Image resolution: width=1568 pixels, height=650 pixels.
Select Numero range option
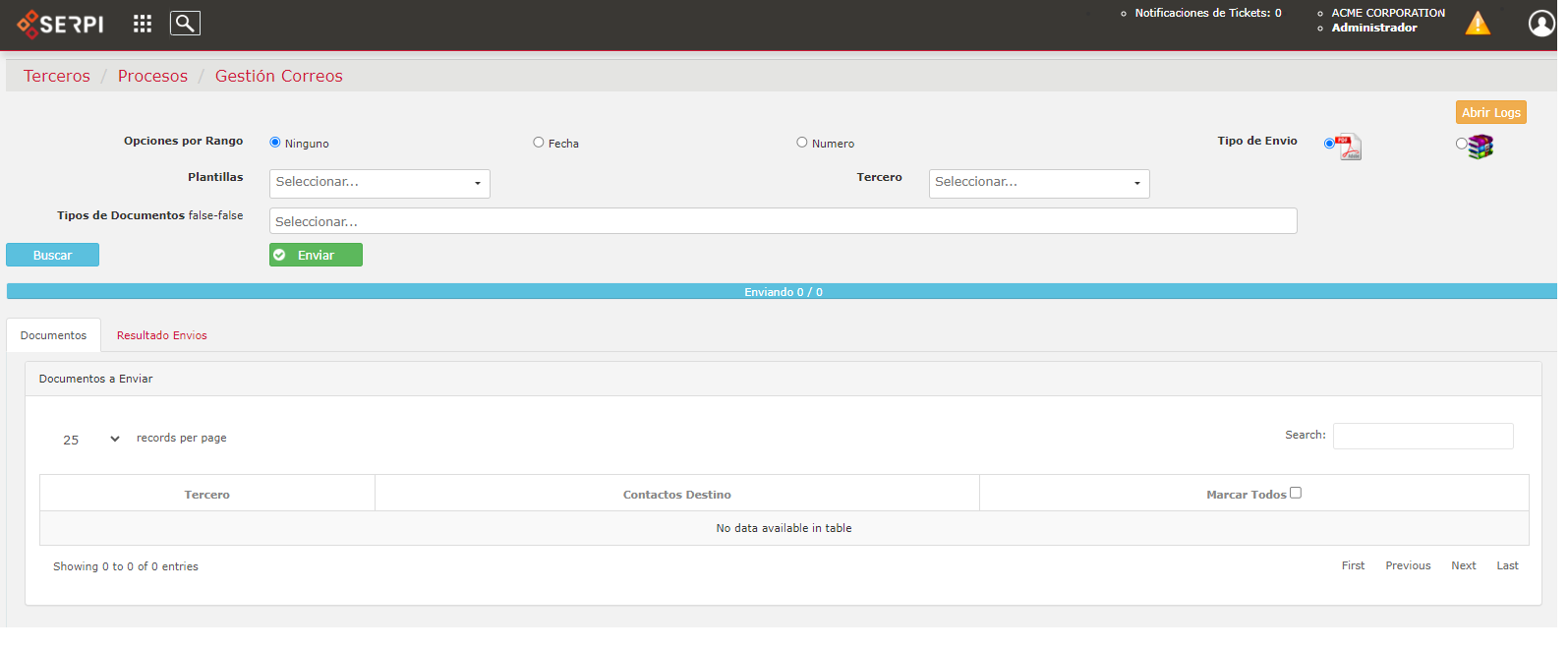tap(802, 143)
